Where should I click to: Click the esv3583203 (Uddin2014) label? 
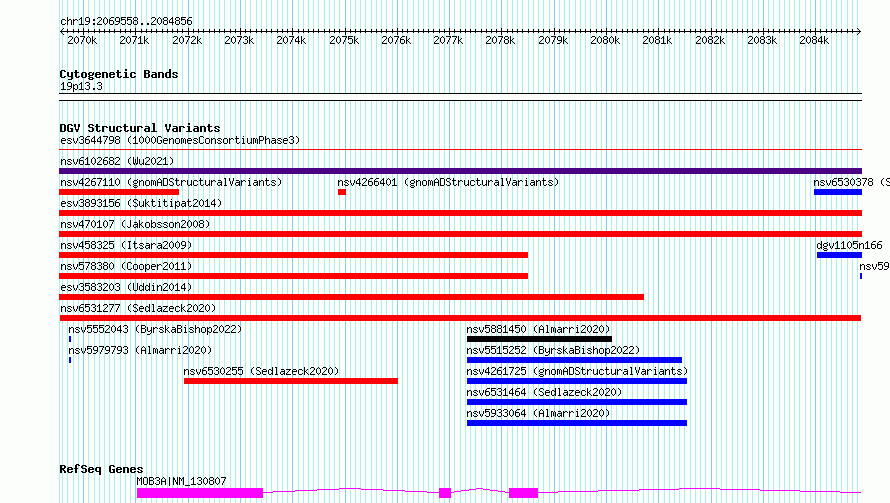(126, 287)
